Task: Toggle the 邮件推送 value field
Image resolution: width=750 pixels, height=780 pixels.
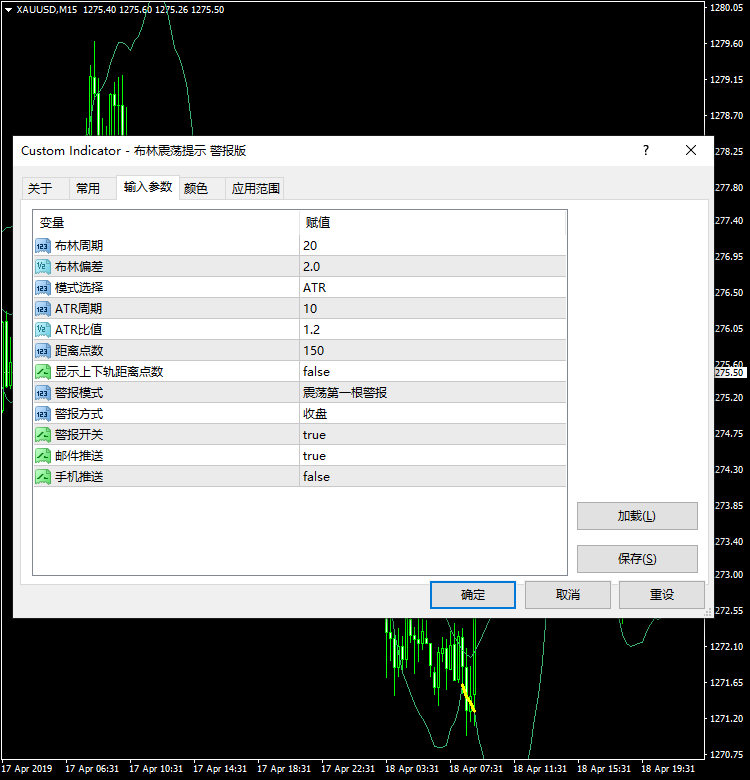Action: [x=432, y=456]
